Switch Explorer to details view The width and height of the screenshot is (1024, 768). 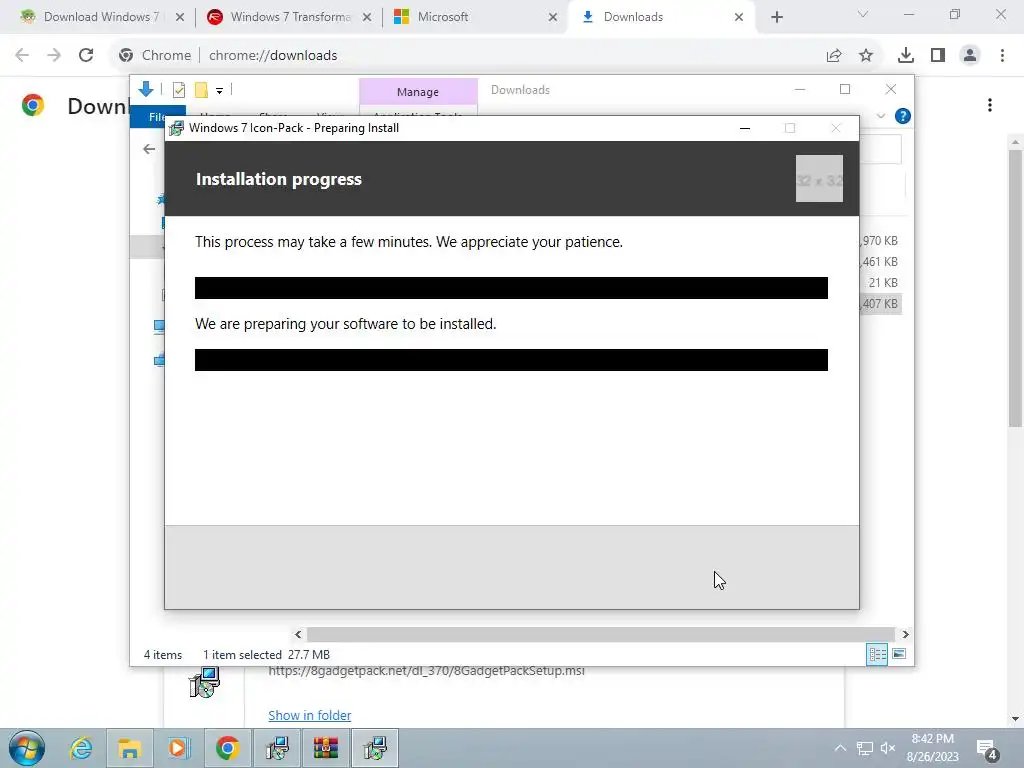coord(877,654)
